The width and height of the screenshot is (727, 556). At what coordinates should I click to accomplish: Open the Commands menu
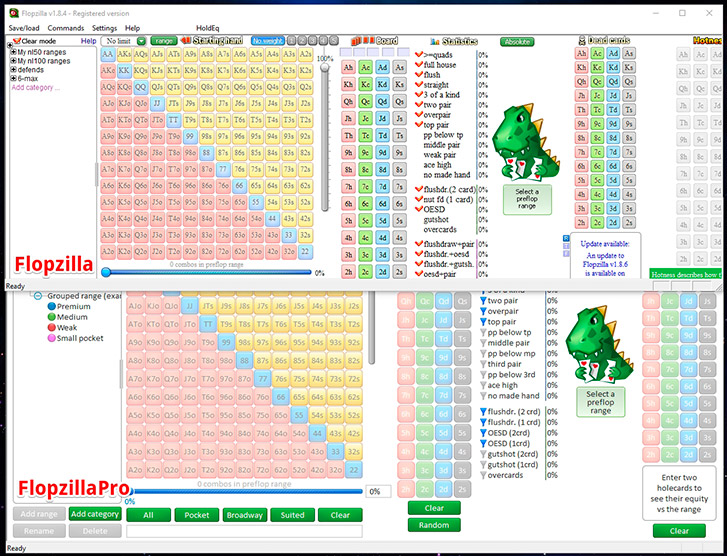66,28
